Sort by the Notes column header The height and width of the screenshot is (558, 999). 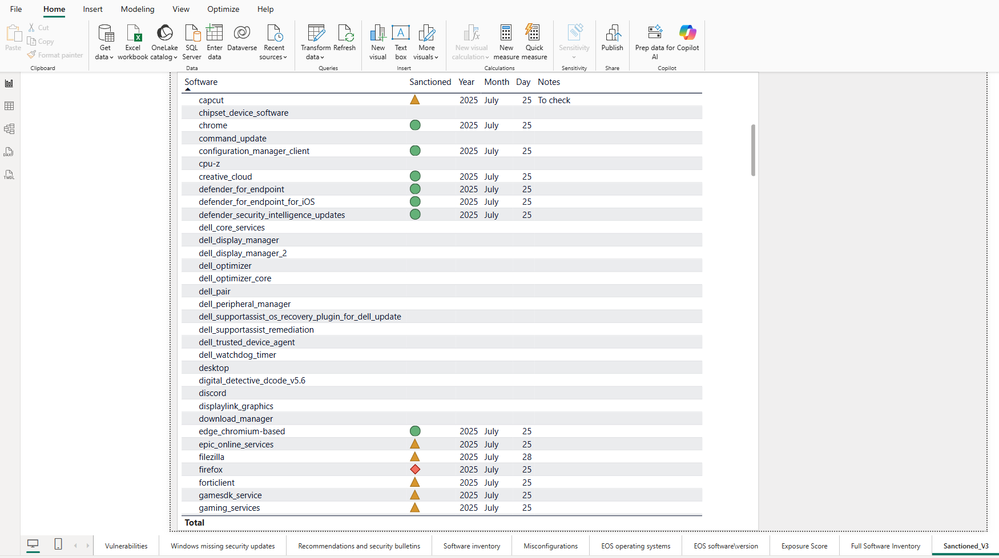pos(549,82)
